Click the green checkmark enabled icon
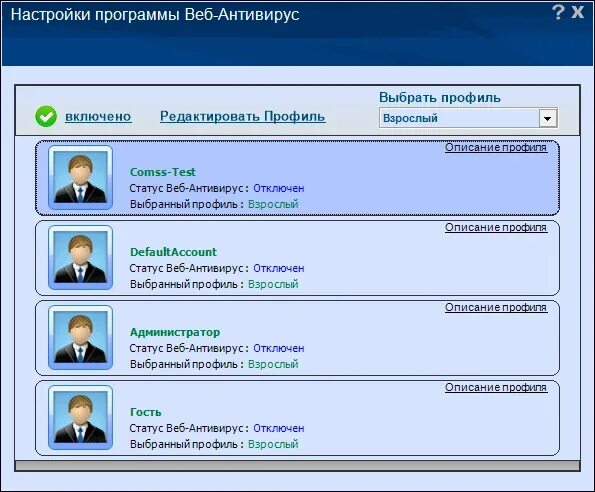 [46, 116]
